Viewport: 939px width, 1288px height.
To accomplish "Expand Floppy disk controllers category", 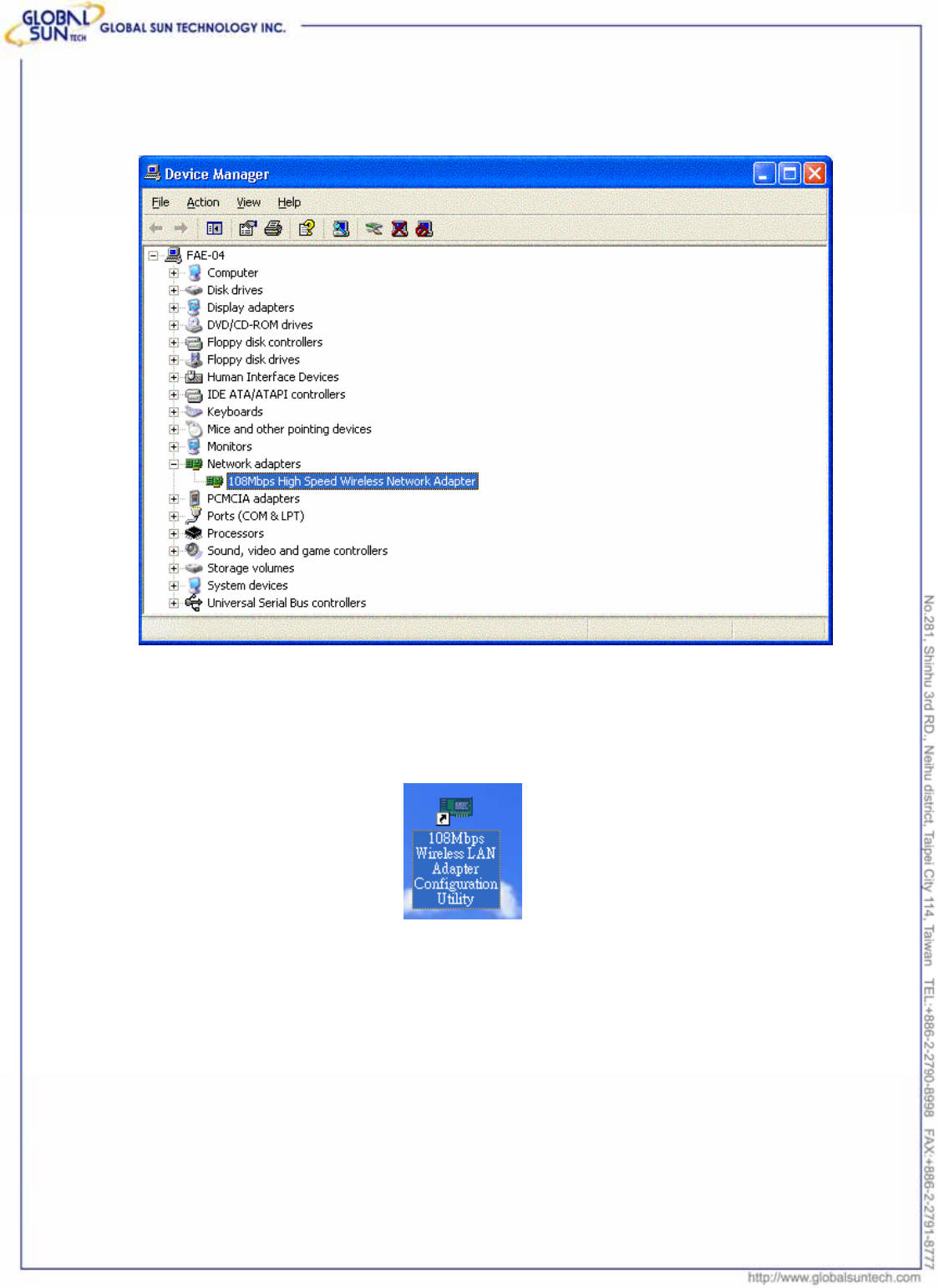I will (174, 343).
